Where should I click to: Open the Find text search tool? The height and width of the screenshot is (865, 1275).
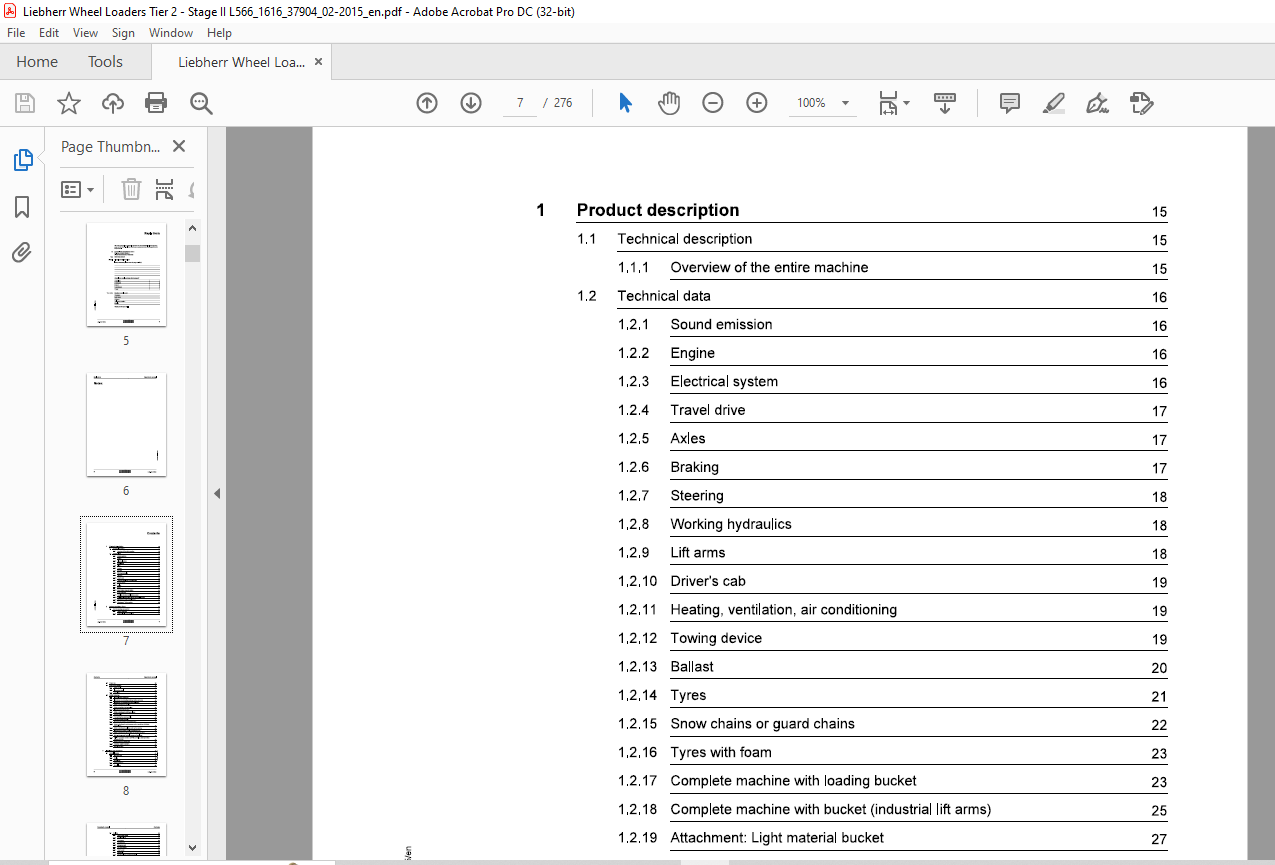pos(201,103)
